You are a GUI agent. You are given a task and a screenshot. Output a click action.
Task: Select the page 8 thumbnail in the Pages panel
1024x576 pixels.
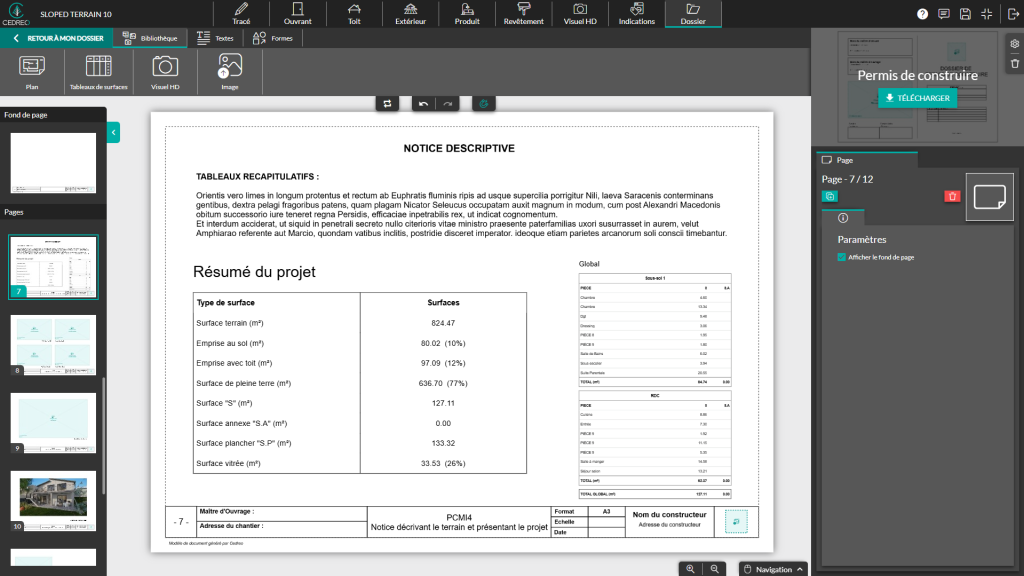52,345
